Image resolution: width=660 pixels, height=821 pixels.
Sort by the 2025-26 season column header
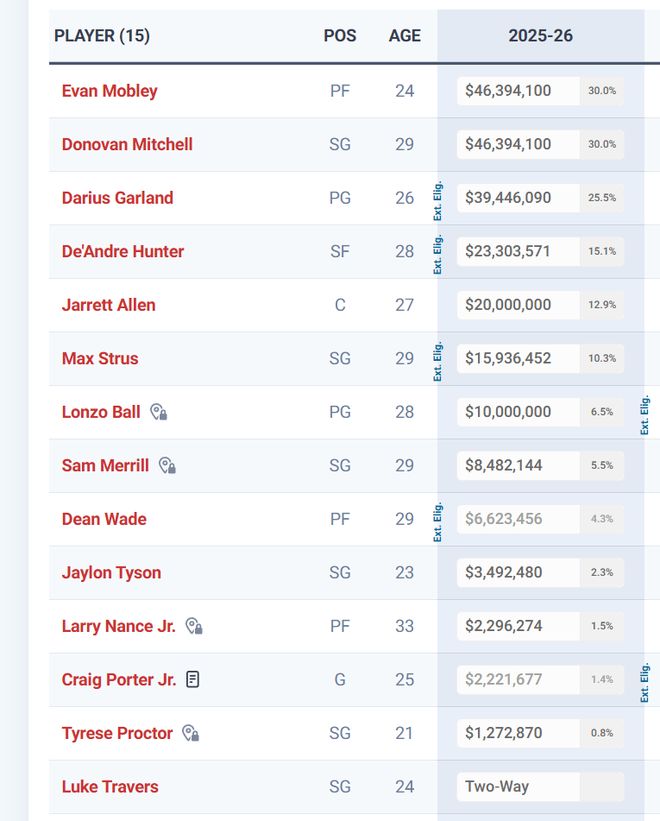pos(541,36)
